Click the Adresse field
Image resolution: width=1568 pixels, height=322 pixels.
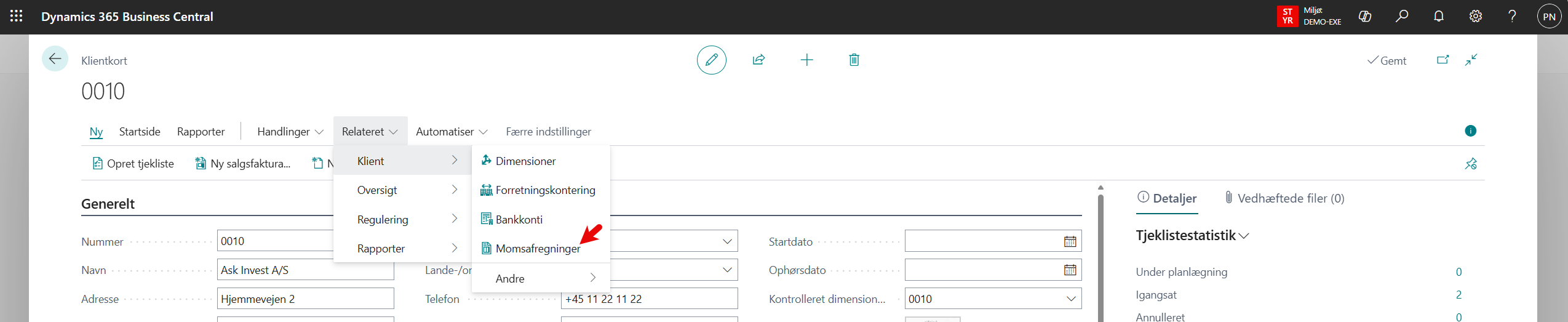(305, 299)
